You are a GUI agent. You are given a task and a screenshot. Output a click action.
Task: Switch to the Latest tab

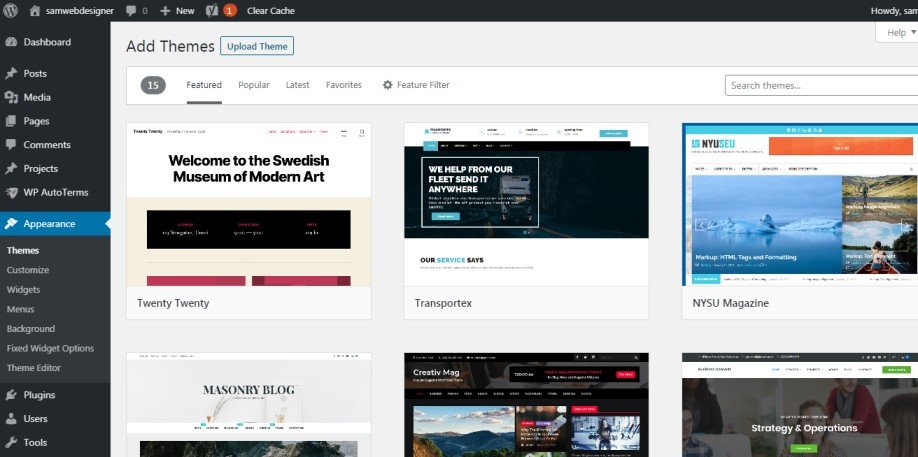[297, 85]
